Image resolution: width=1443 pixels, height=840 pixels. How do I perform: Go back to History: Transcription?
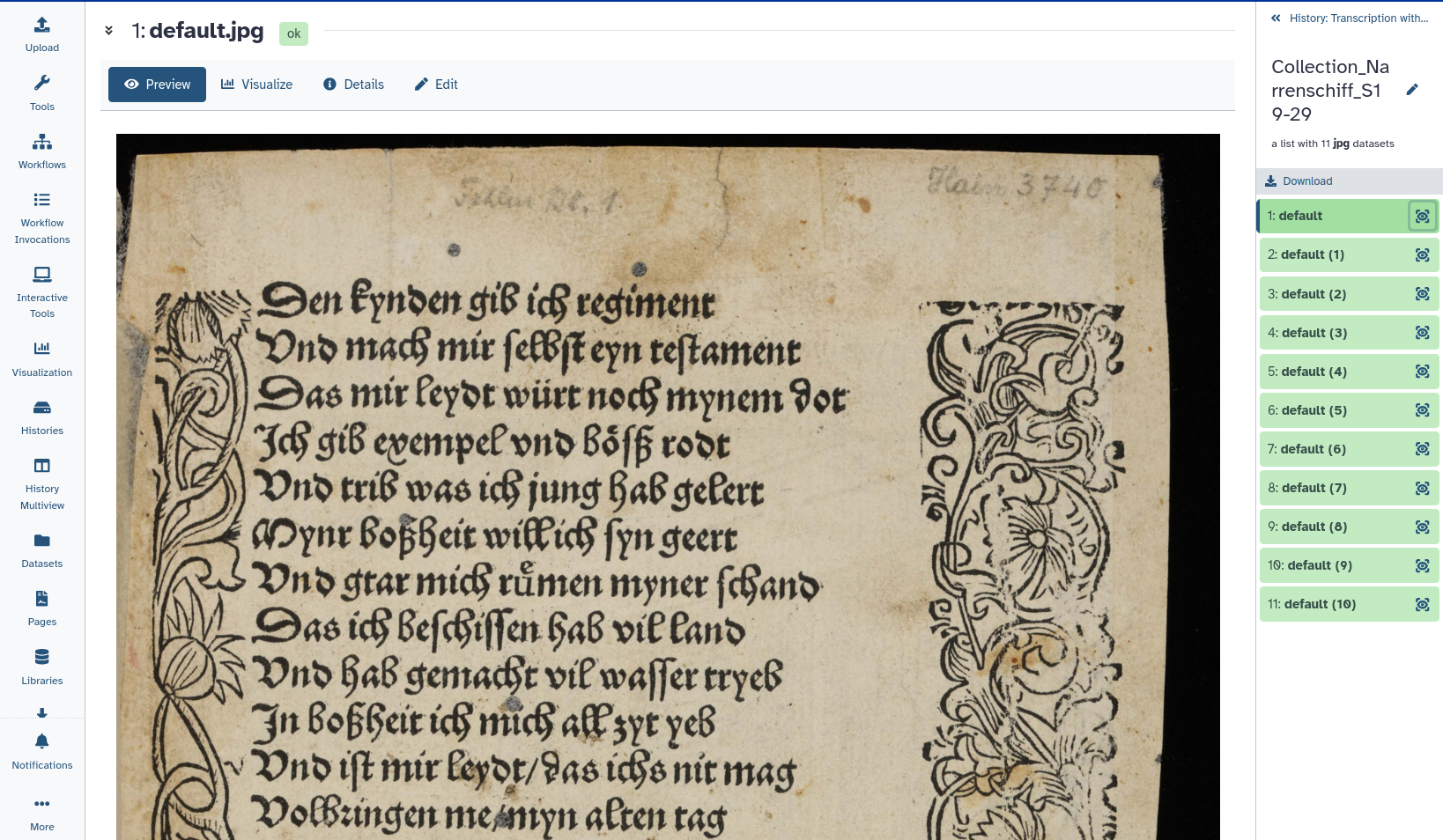click(x=1350, y=18)
